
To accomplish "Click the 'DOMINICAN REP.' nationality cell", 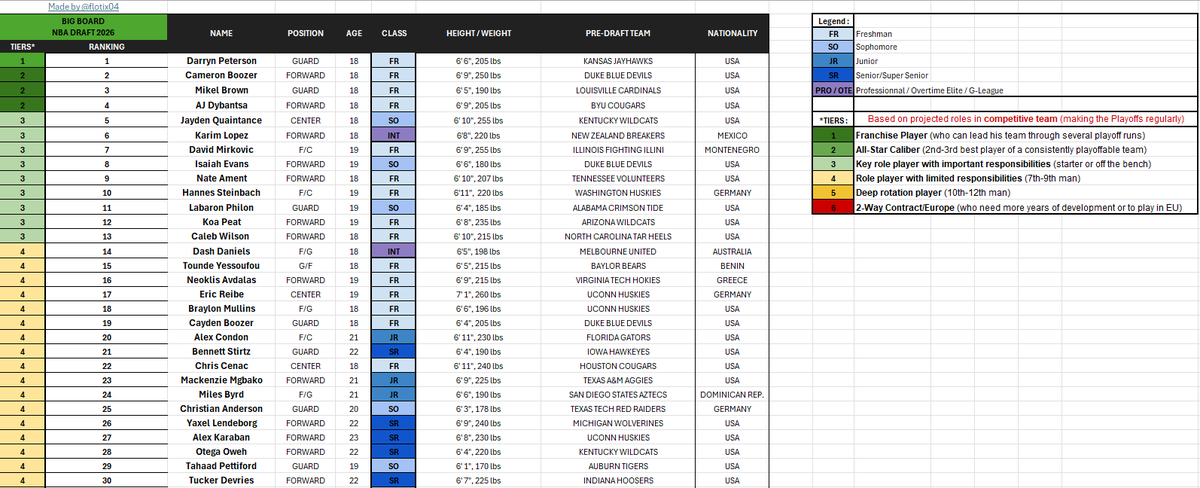I will coord(732,396).
